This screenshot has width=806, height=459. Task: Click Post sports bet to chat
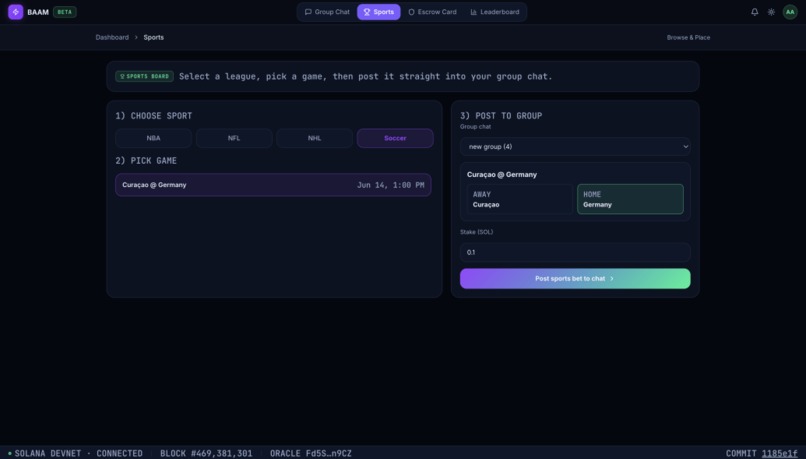pos(575,279)
